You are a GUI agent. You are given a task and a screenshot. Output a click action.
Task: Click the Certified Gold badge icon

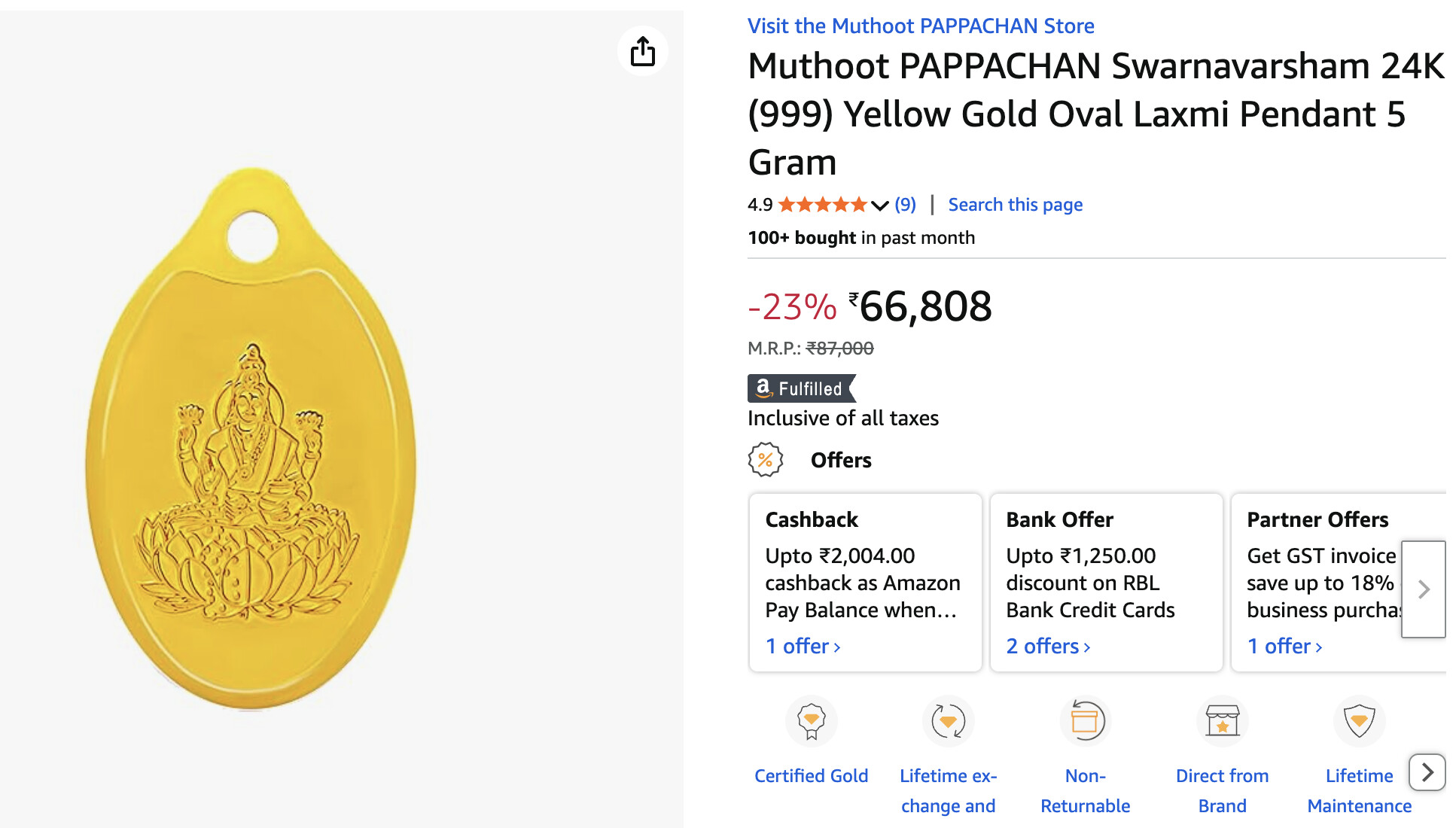pos(811,721)
